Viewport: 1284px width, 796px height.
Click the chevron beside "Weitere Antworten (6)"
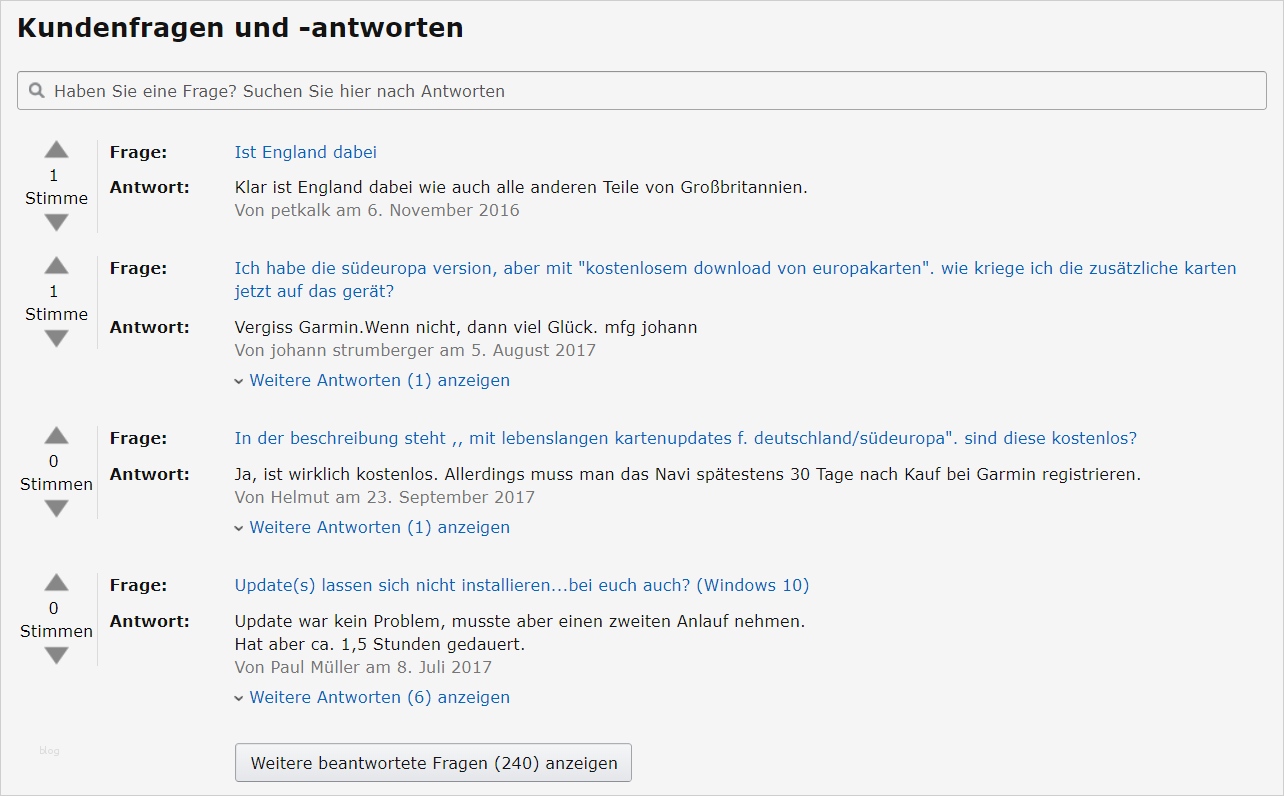(x=240, y=697)
